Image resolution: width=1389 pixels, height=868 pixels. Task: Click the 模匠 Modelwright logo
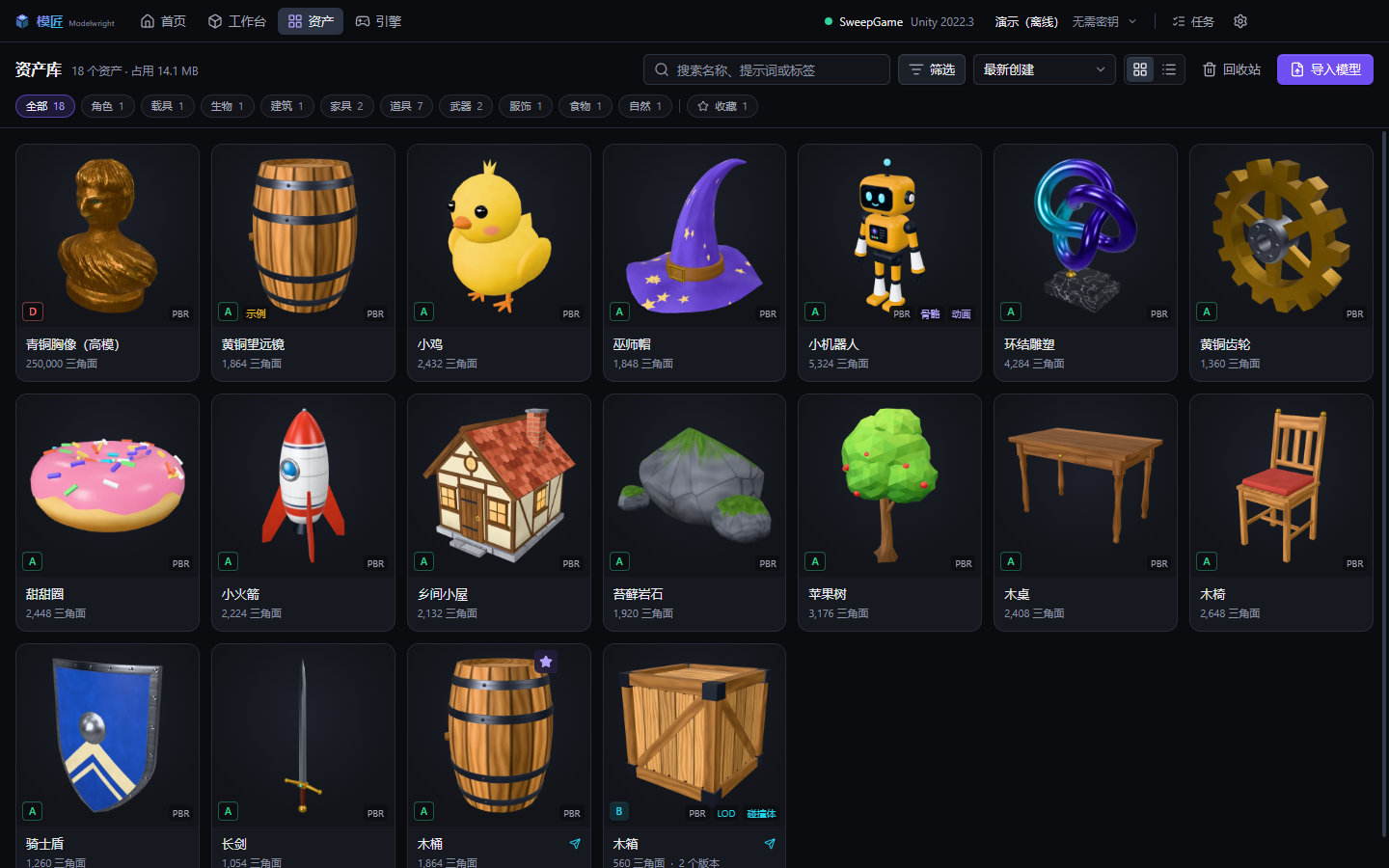pyautogui.click(x=65, y=21)
